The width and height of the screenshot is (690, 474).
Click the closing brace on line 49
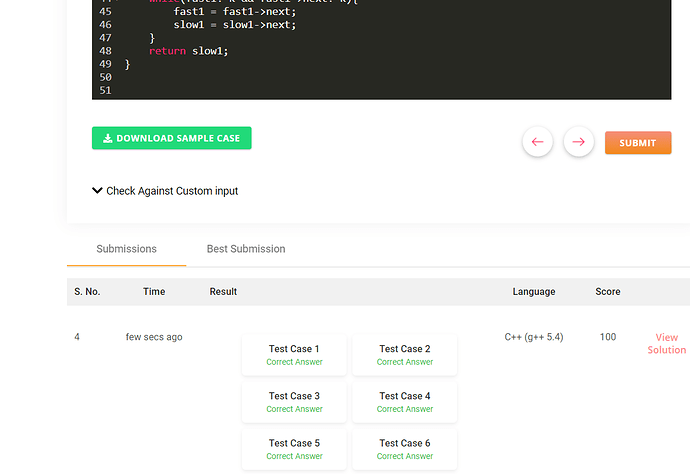pos(128,65)
